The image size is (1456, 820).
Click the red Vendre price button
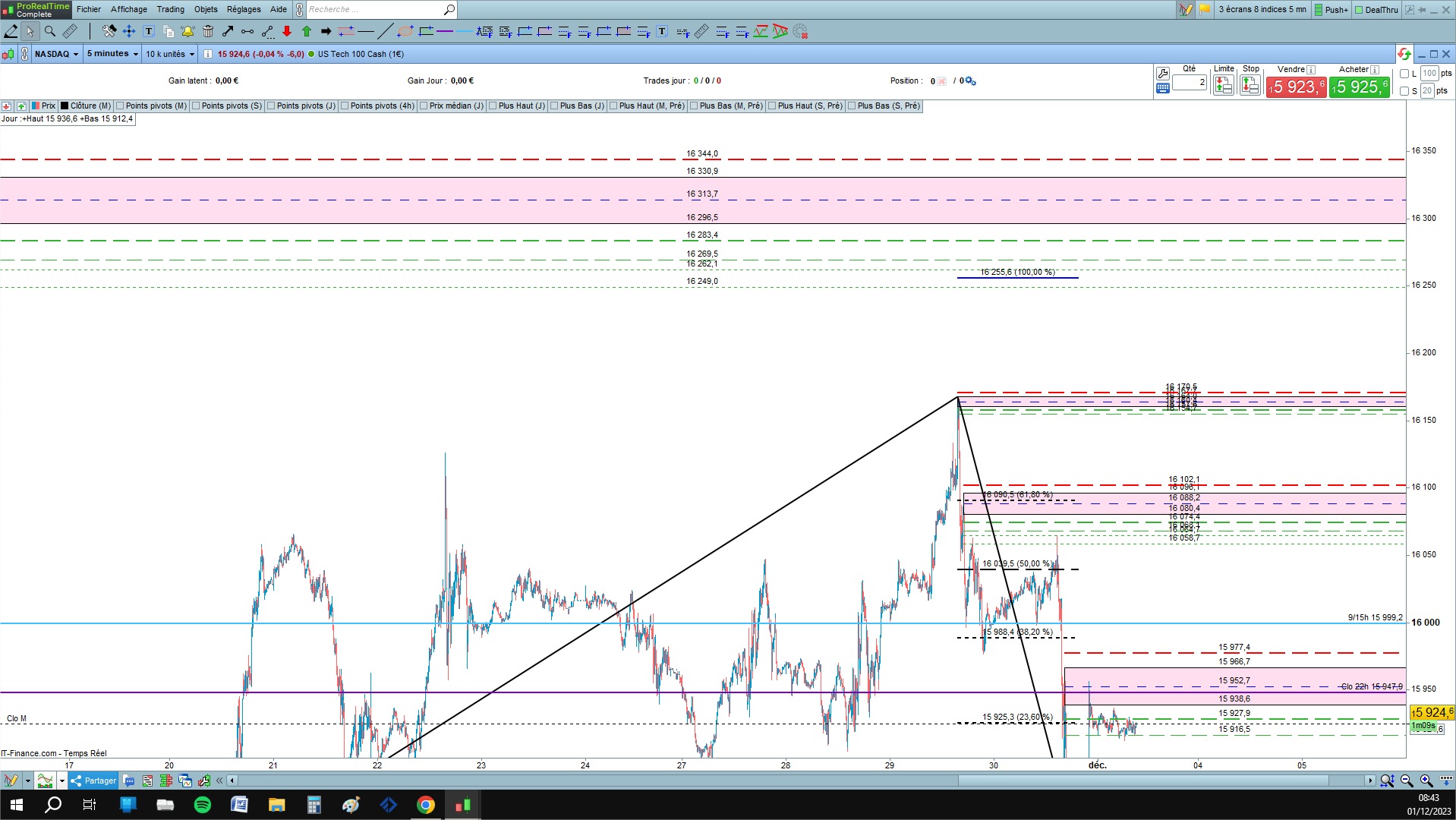pos(1296,87)
